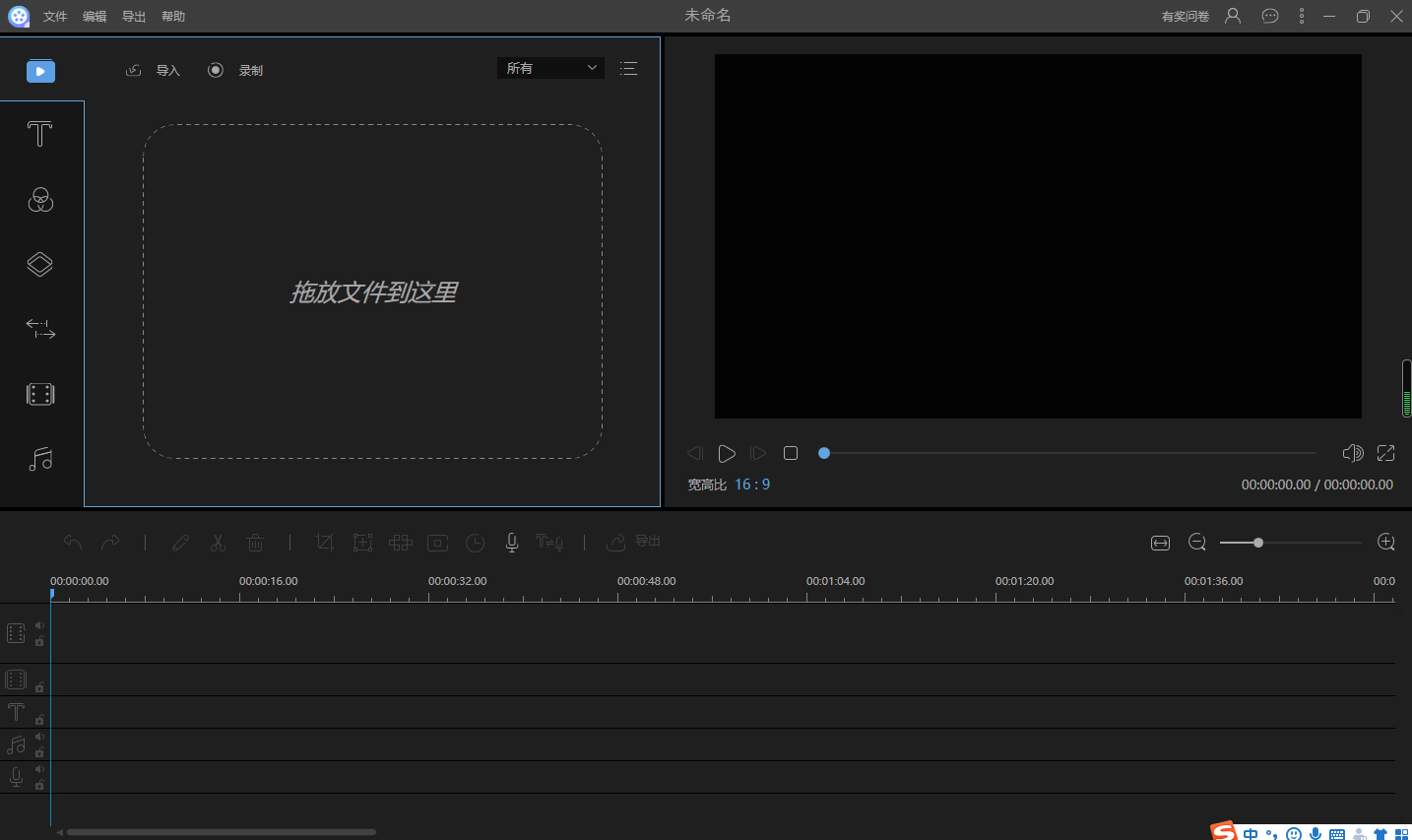Lock the text track

click(39, 720)
